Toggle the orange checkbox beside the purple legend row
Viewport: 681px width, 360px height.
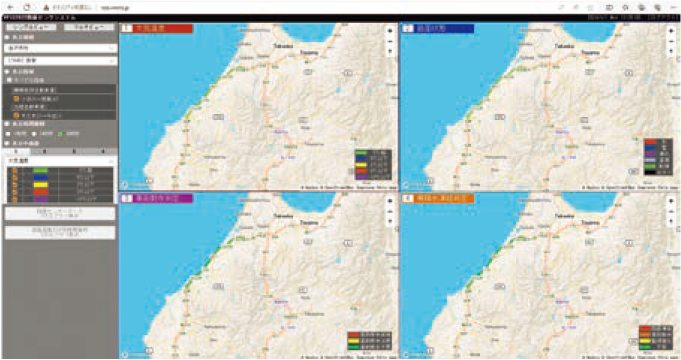[x=15, y=199]
